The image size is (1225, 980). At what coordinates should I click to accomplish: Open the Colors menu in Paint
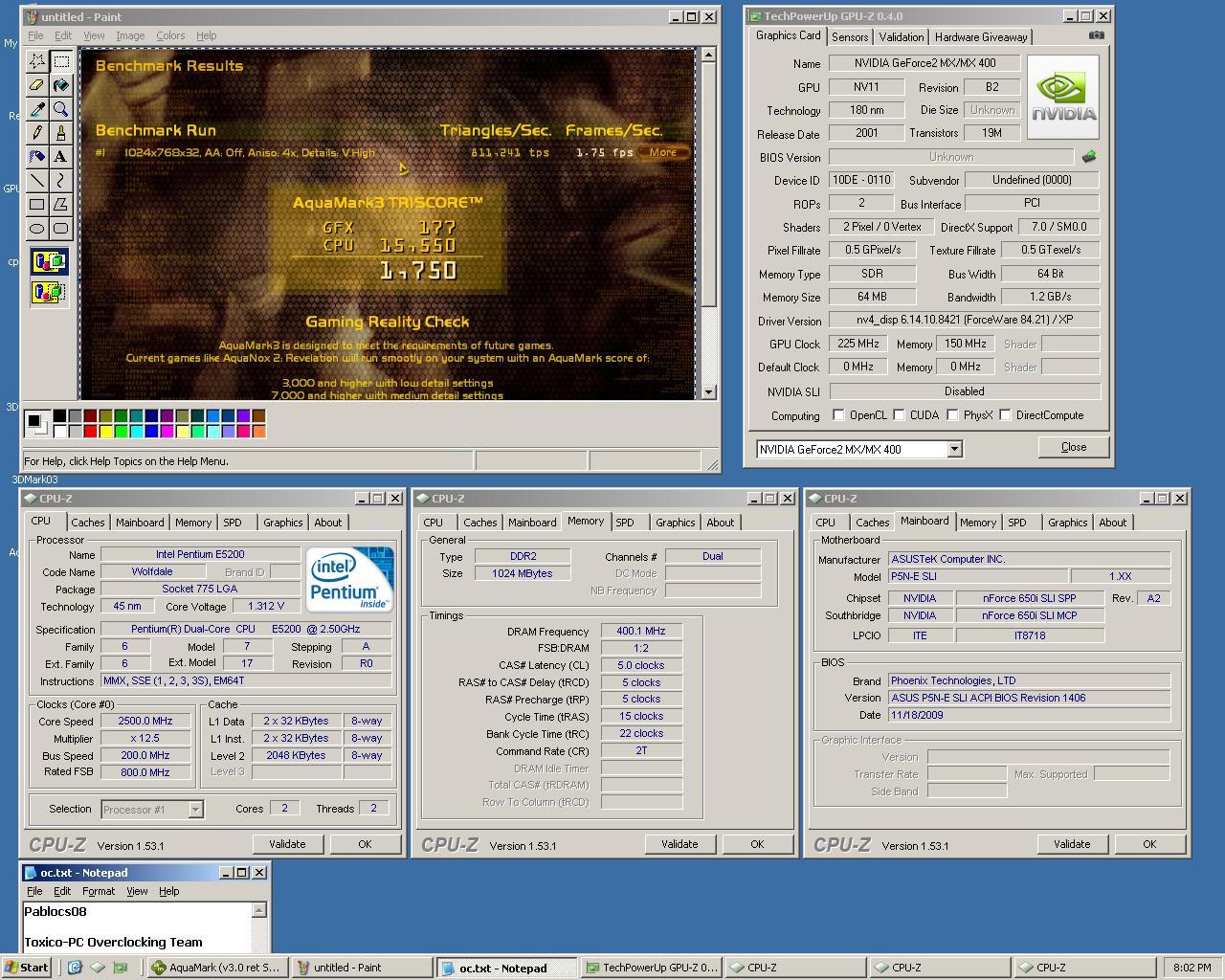[170, 35]
